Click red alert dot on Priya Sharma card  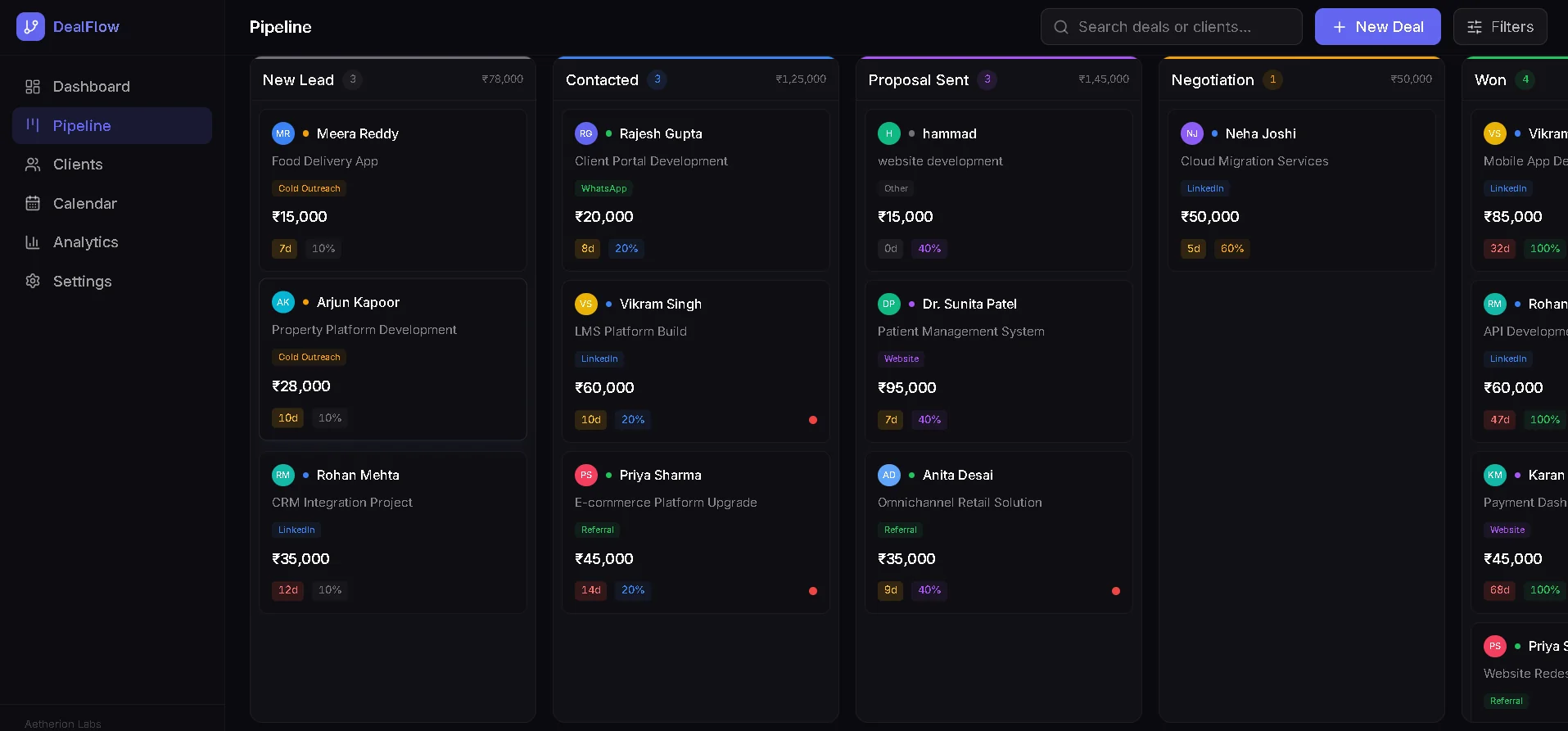[813, 591]
